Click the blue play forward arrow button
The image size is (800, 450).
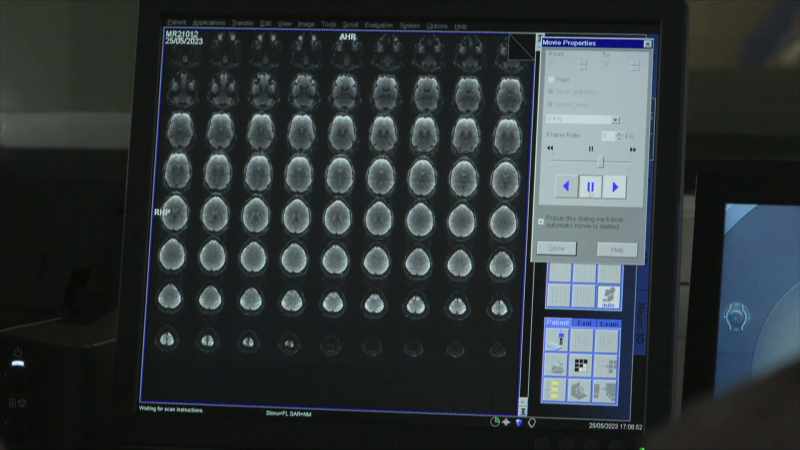click(614, 187)
